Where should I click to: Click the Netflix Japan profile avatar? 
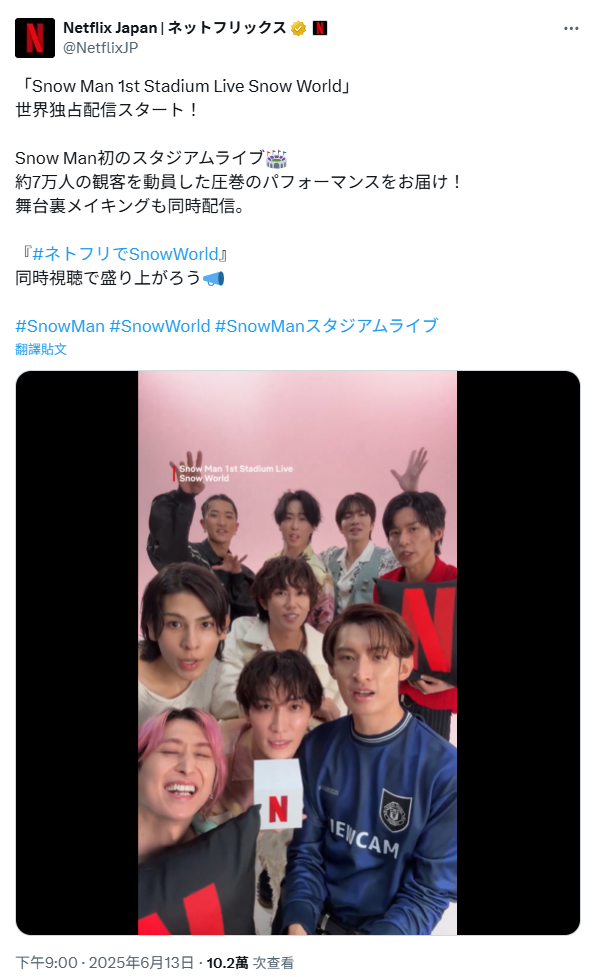(x=35, y=38)
